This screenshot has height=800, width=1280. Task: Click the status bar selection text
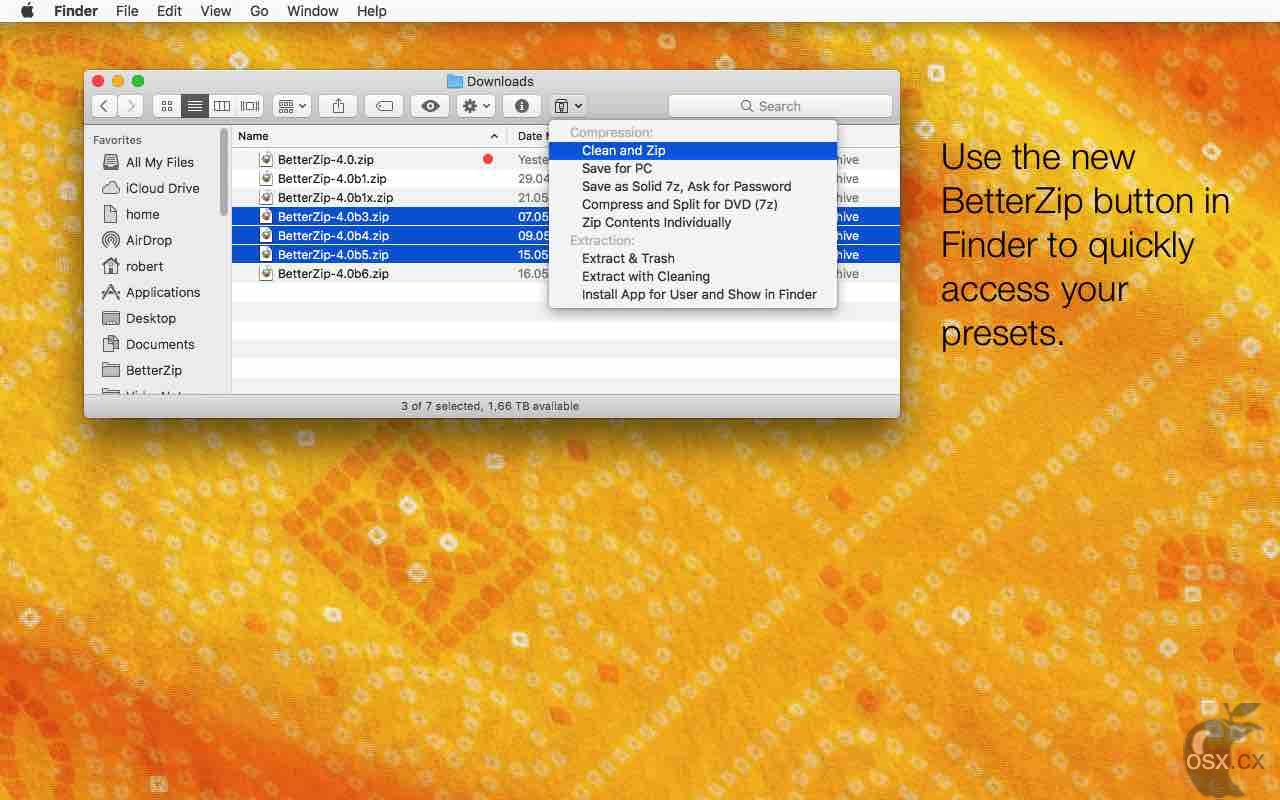(490, 406)
